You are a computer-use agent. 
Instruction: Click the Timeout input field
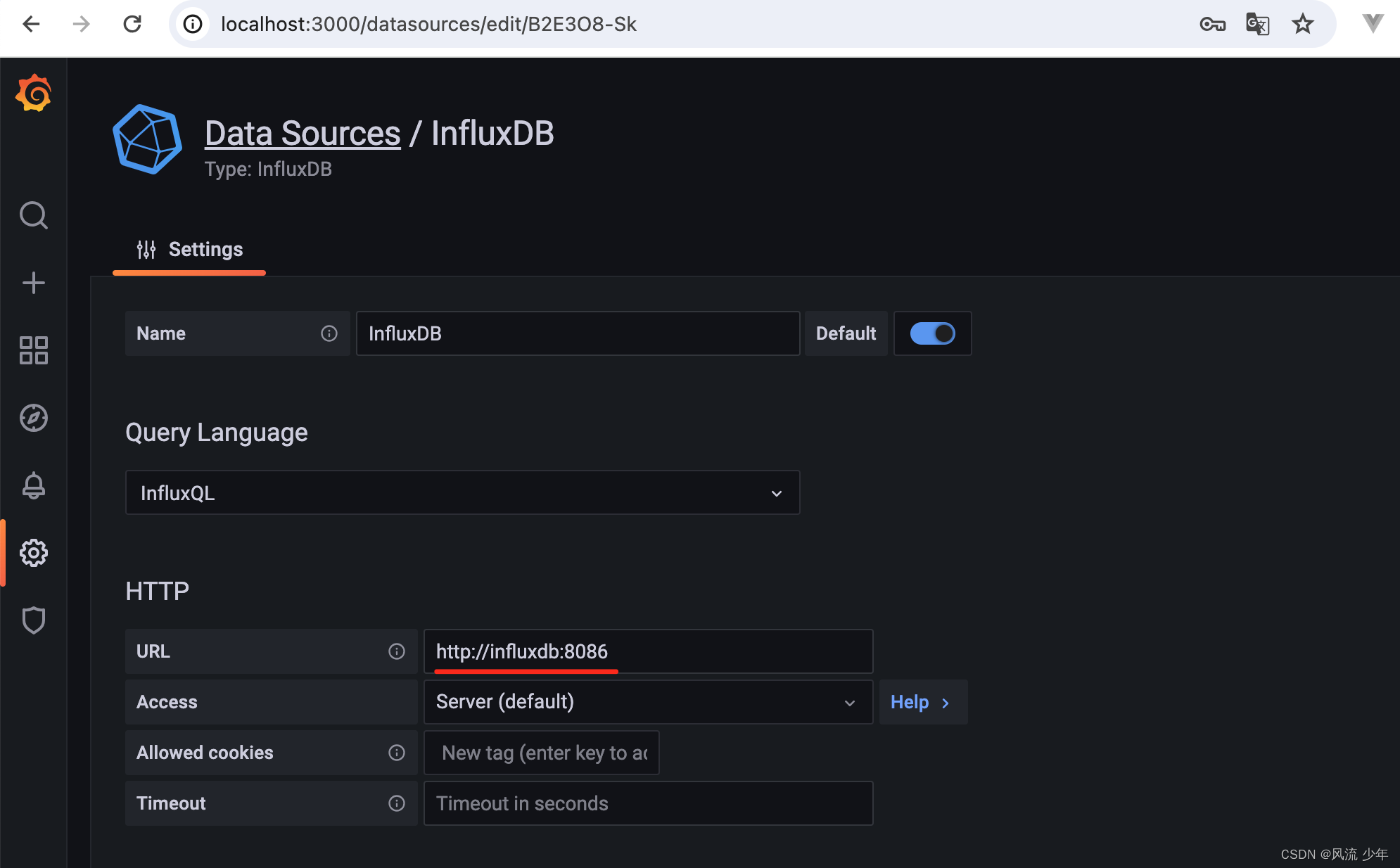(648, 803)
